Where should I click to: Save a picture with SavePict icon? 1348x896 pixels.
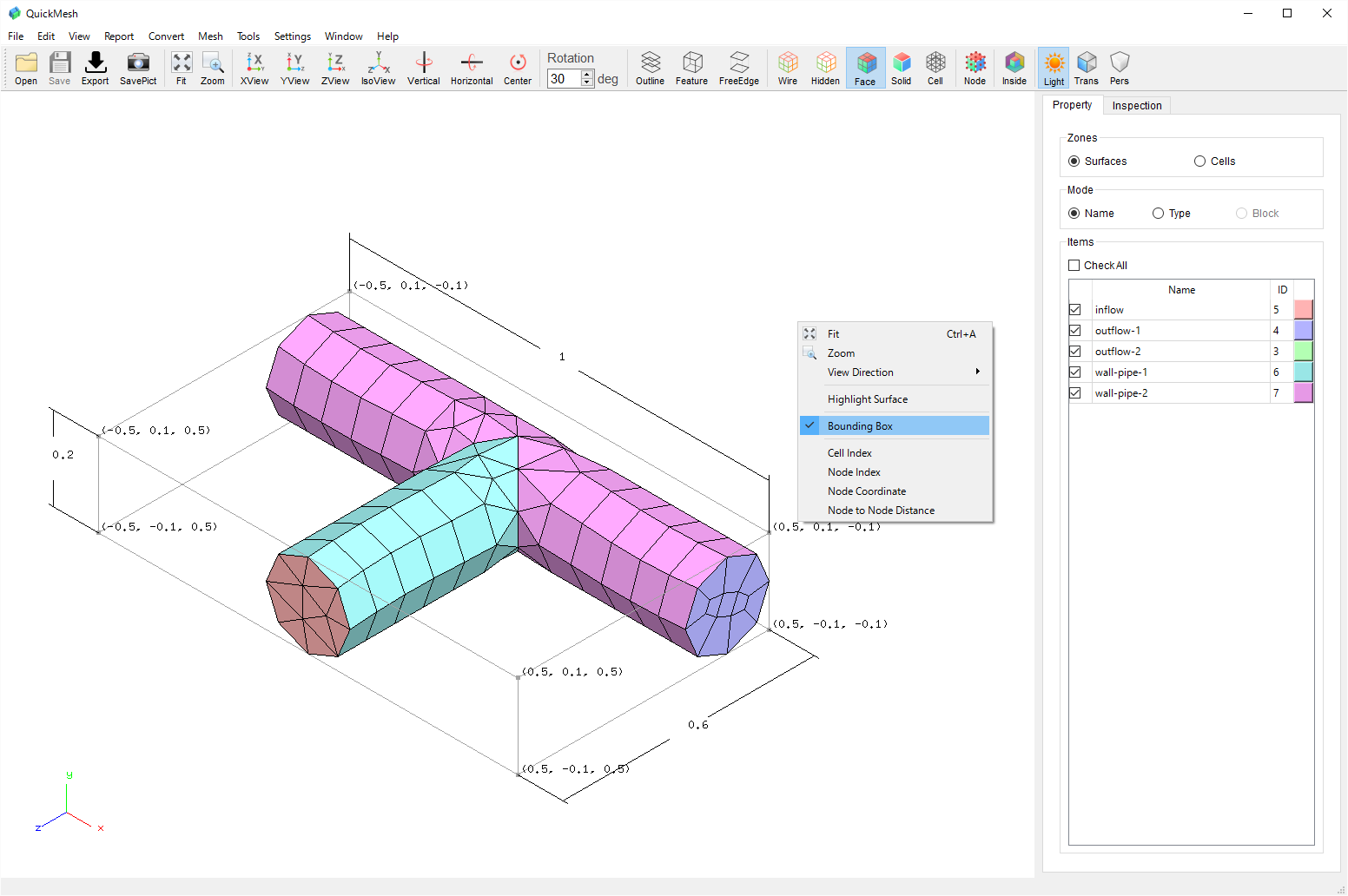[x=138, y=68]
